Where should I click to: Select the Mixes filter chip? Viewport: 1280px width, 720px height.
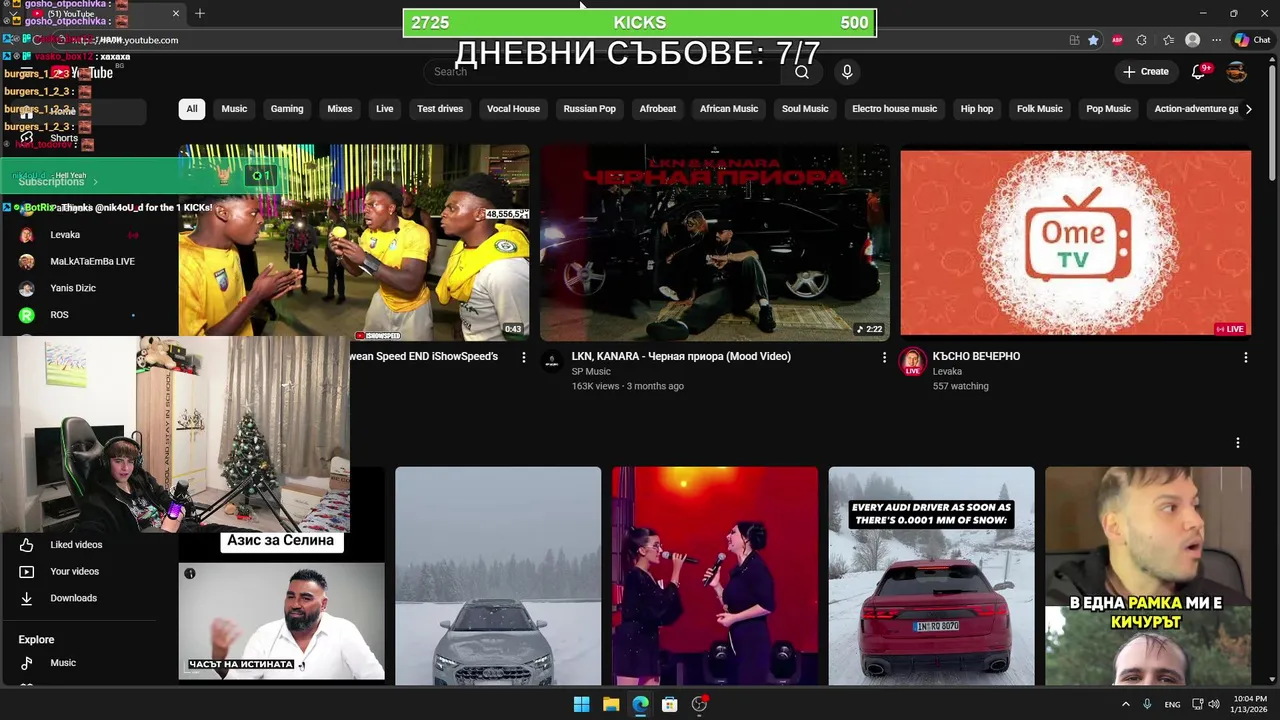tap(340, 109)
